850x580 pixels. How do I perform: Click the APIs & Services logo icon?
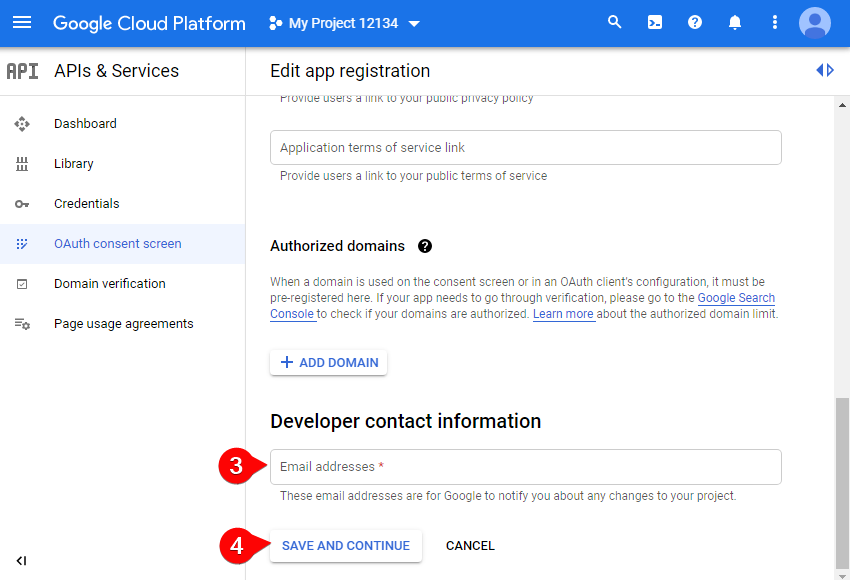(x=22, y=71)
